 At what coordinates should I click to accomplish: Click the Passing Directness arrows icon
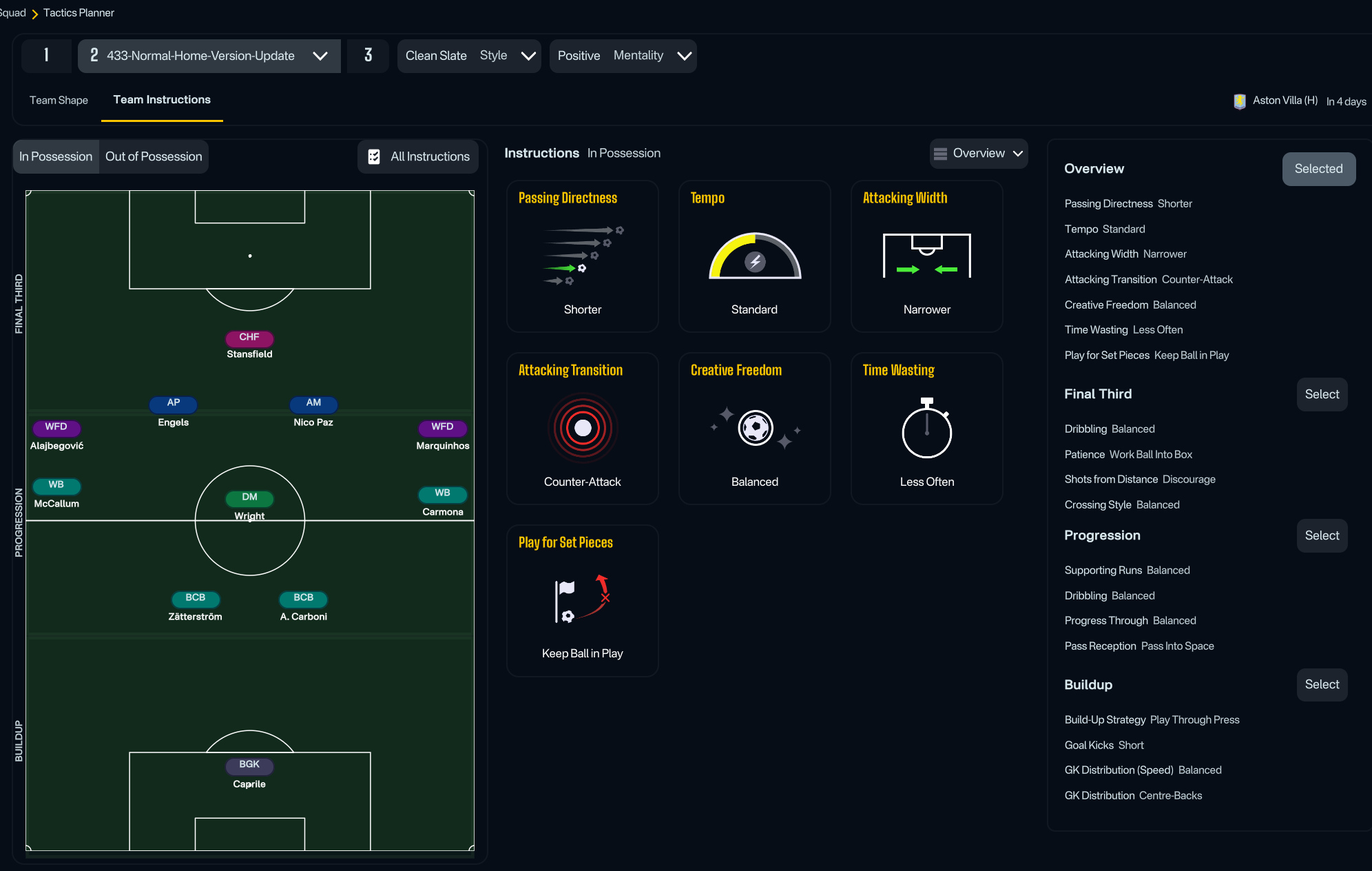coord(583,256)
